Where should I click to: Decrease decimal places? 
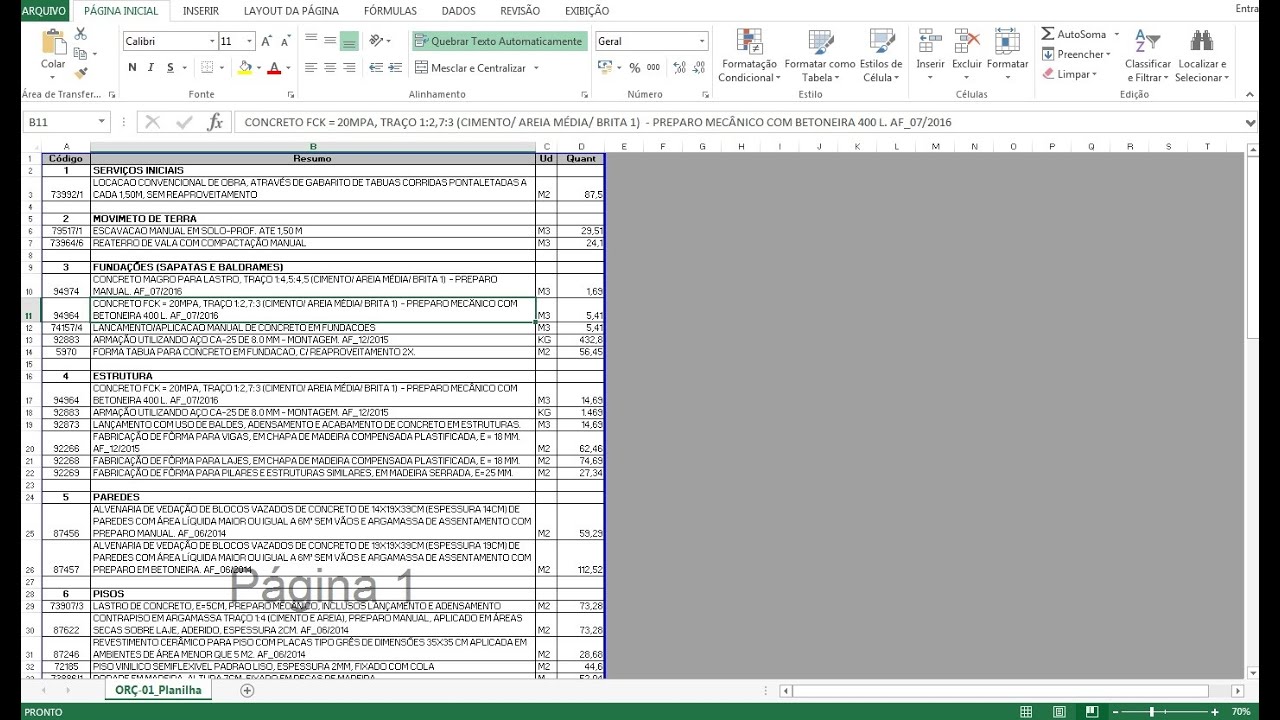(698, 68)
